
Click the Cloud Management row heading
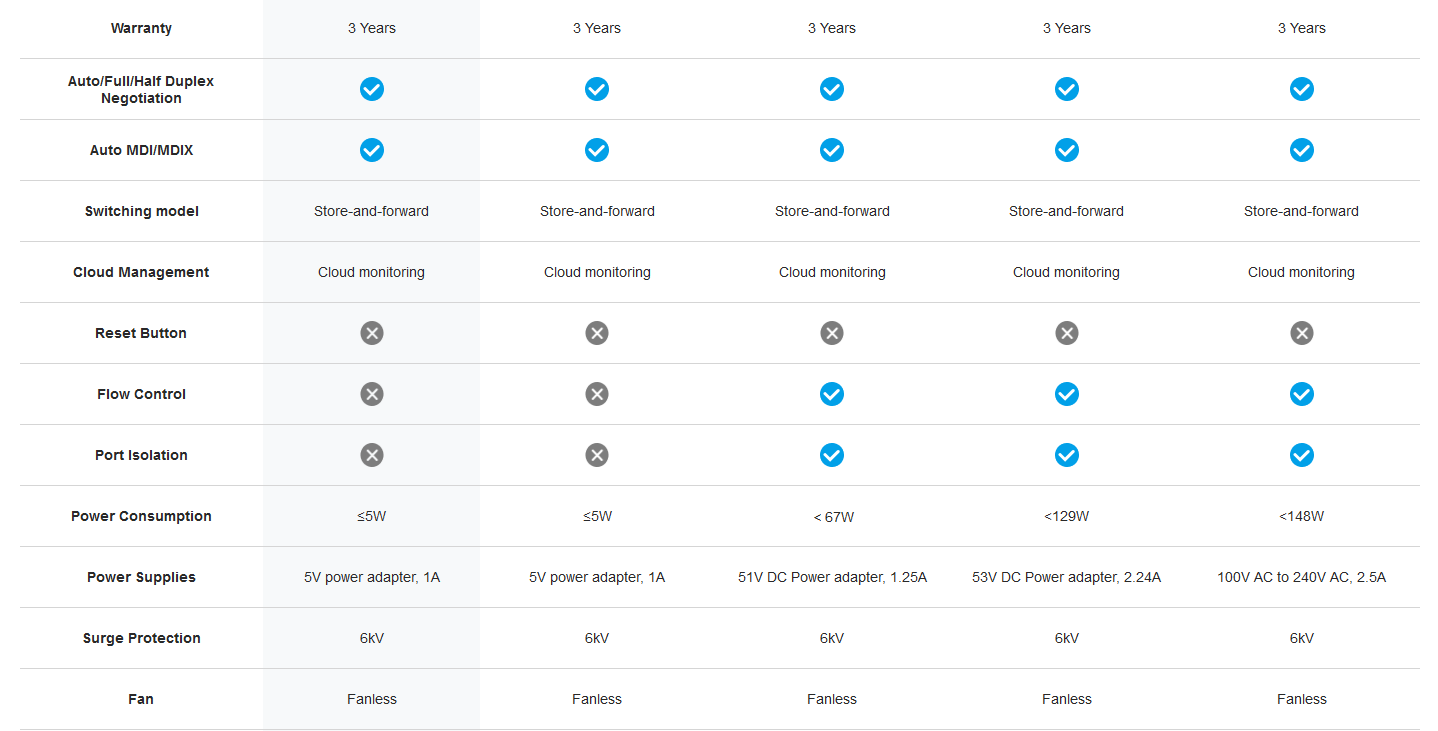pos(141,272)
